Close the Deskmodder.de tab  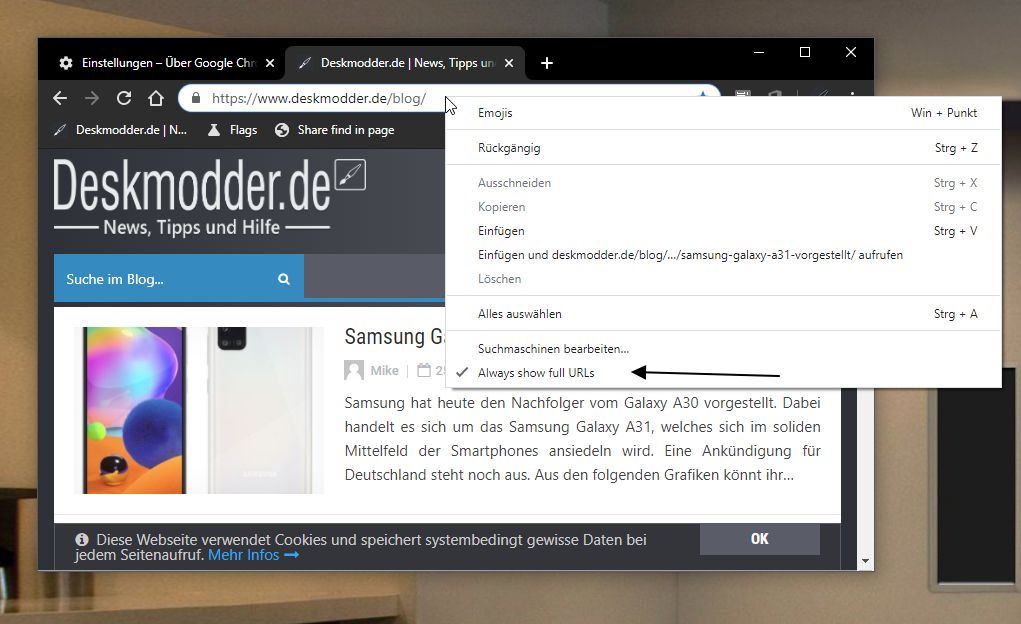tap(509, 63)
